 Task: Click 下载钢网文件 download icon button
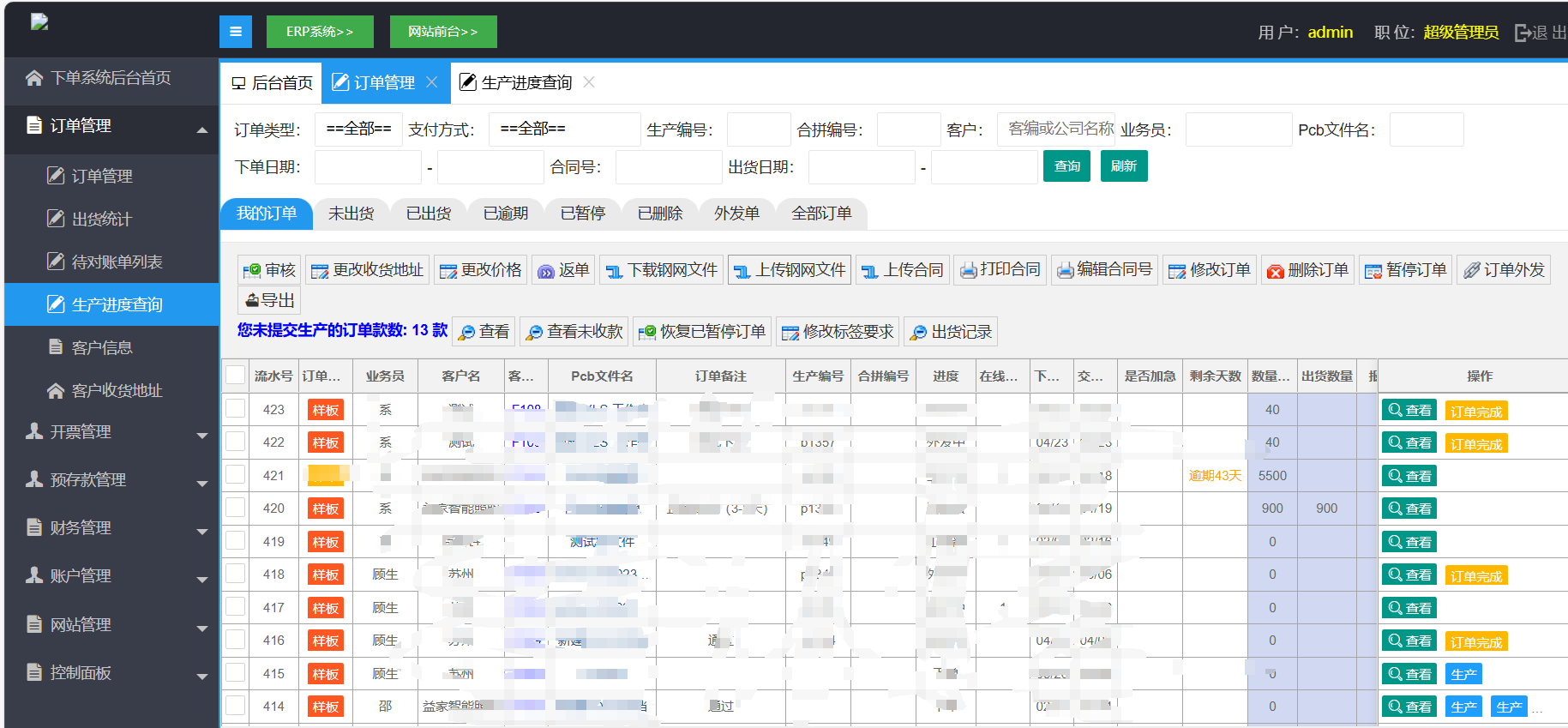click(614, 271)
